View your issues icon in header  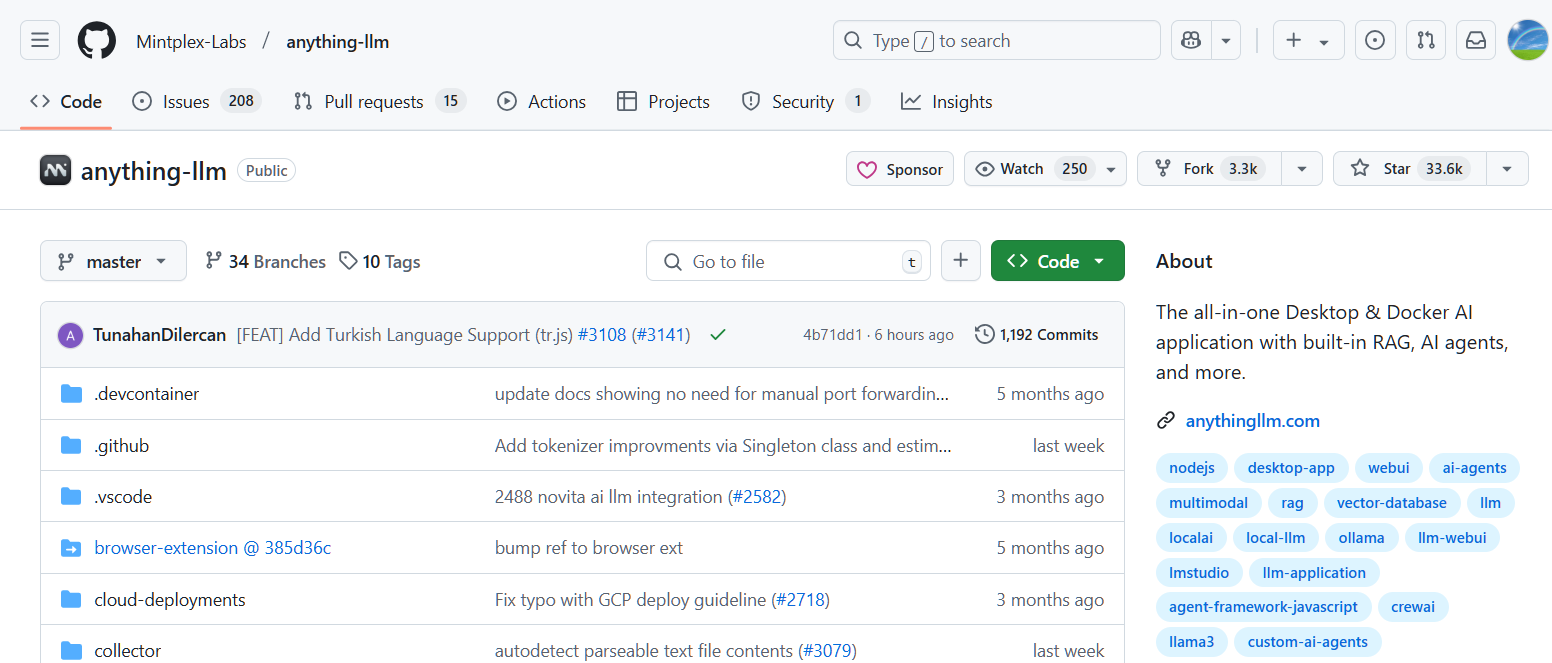pos(1375,40)
